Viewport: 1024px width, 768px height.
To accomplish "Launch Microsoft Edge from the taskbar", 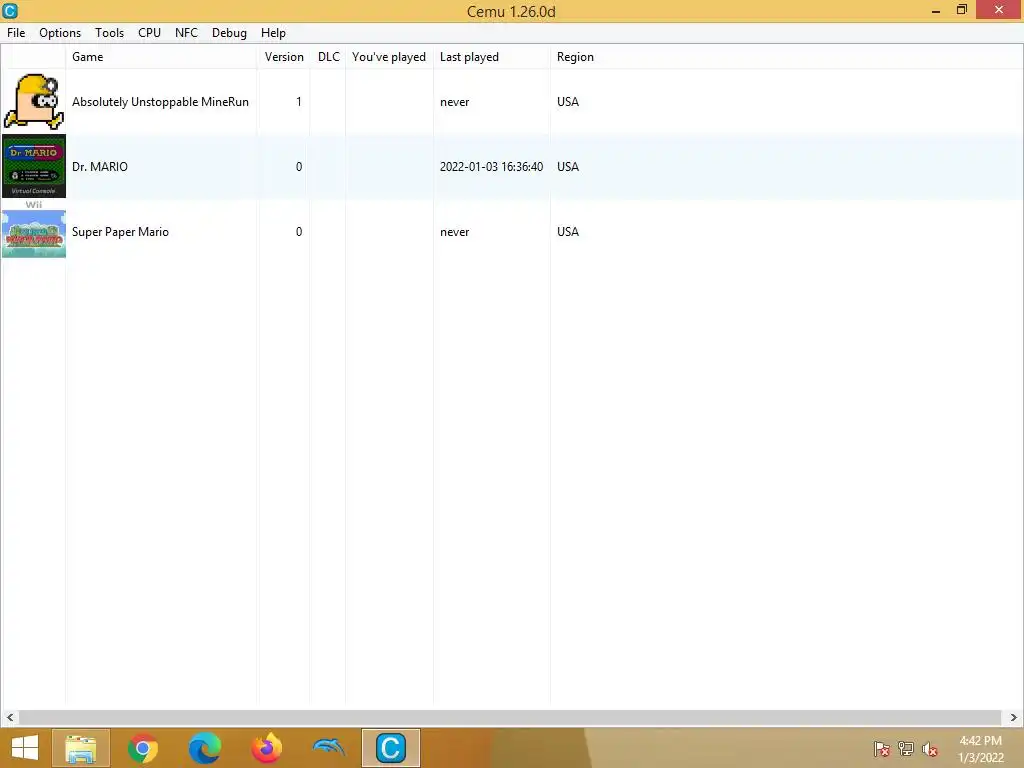I will point(205,748).
